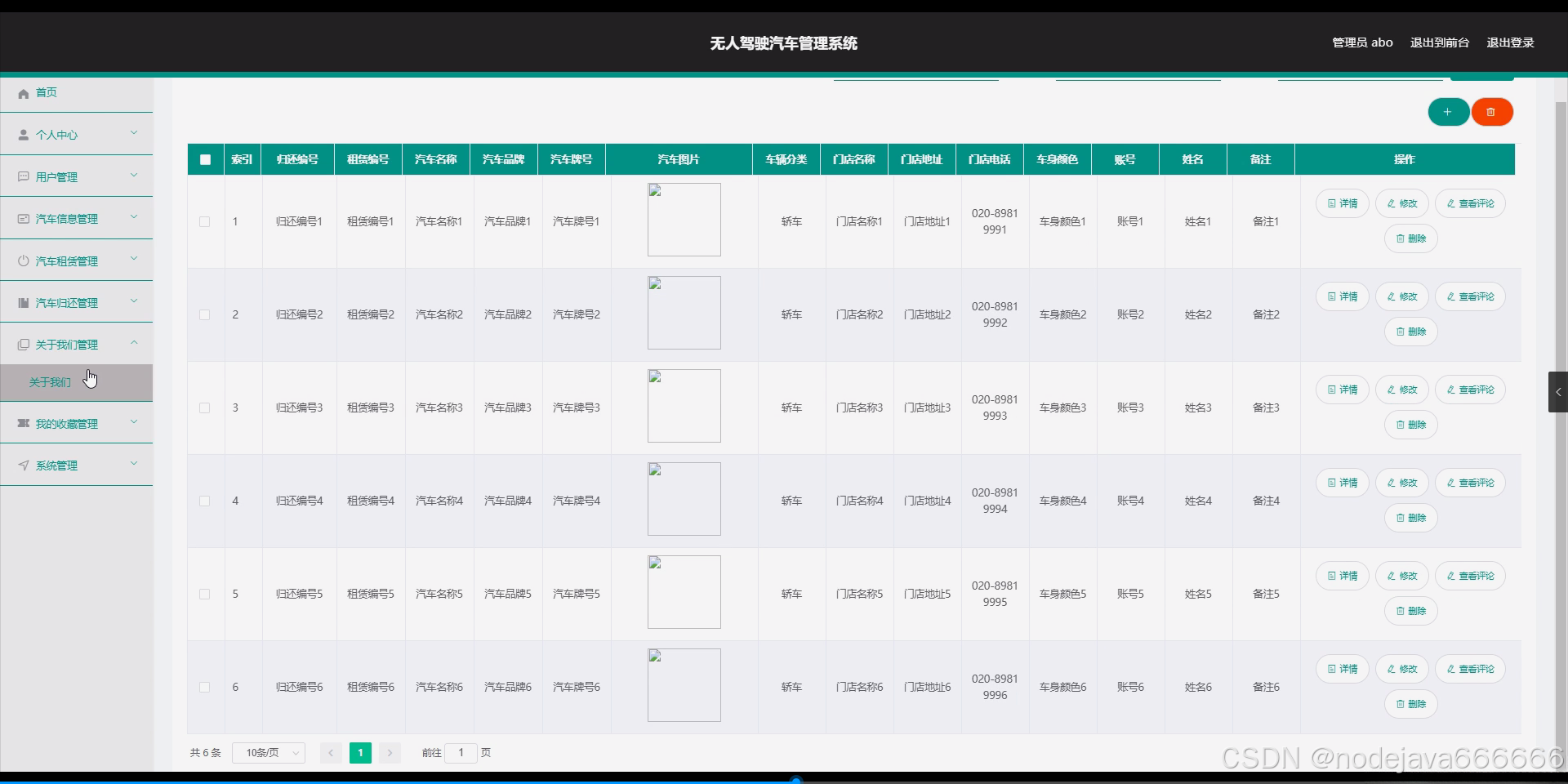Viewport: 1568px width, 784px height.
Task: Expand the 个人中心 chevron
Action: point(134,133)
